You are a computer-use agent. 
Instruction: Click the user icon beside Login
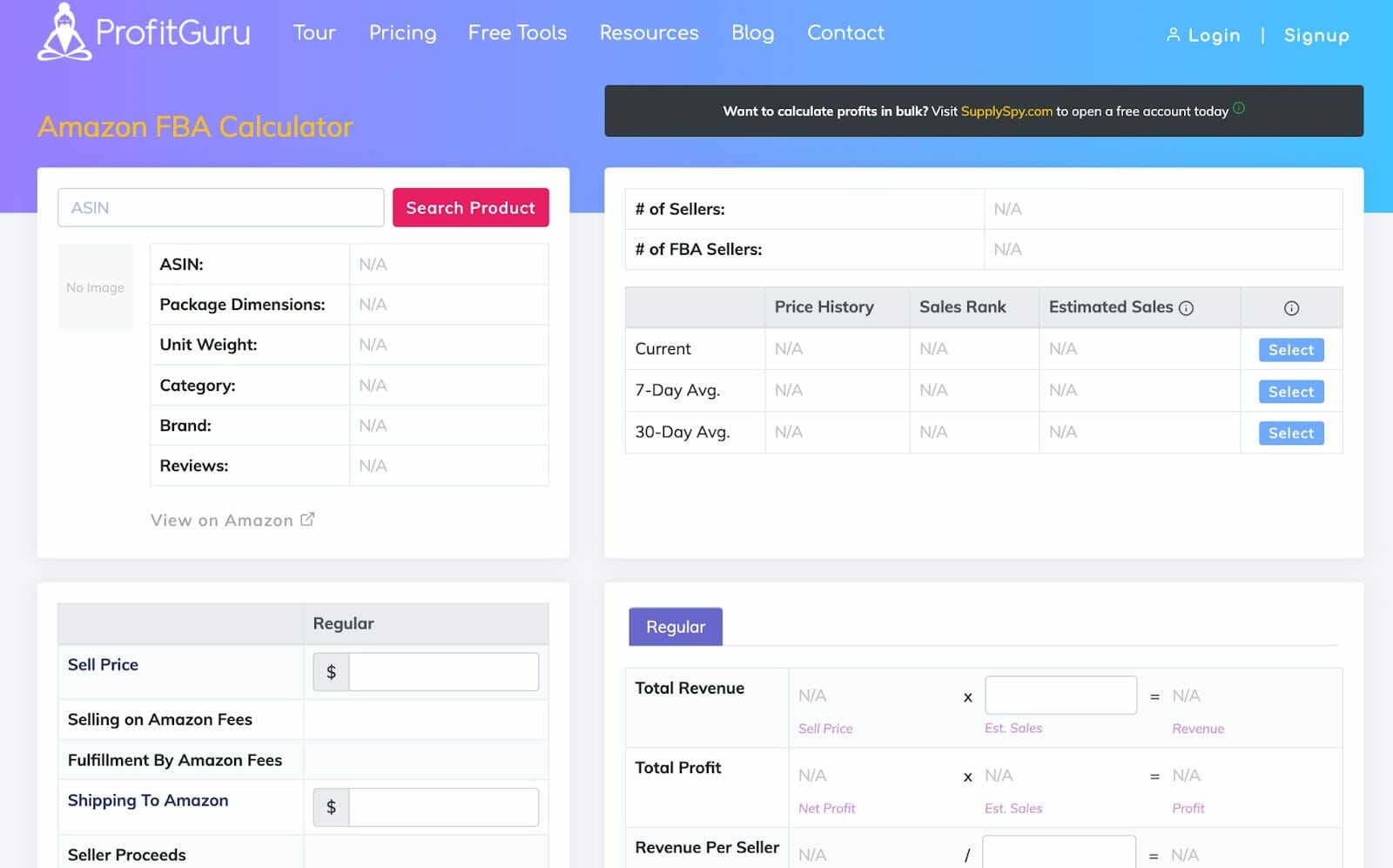coord(1173,35)
